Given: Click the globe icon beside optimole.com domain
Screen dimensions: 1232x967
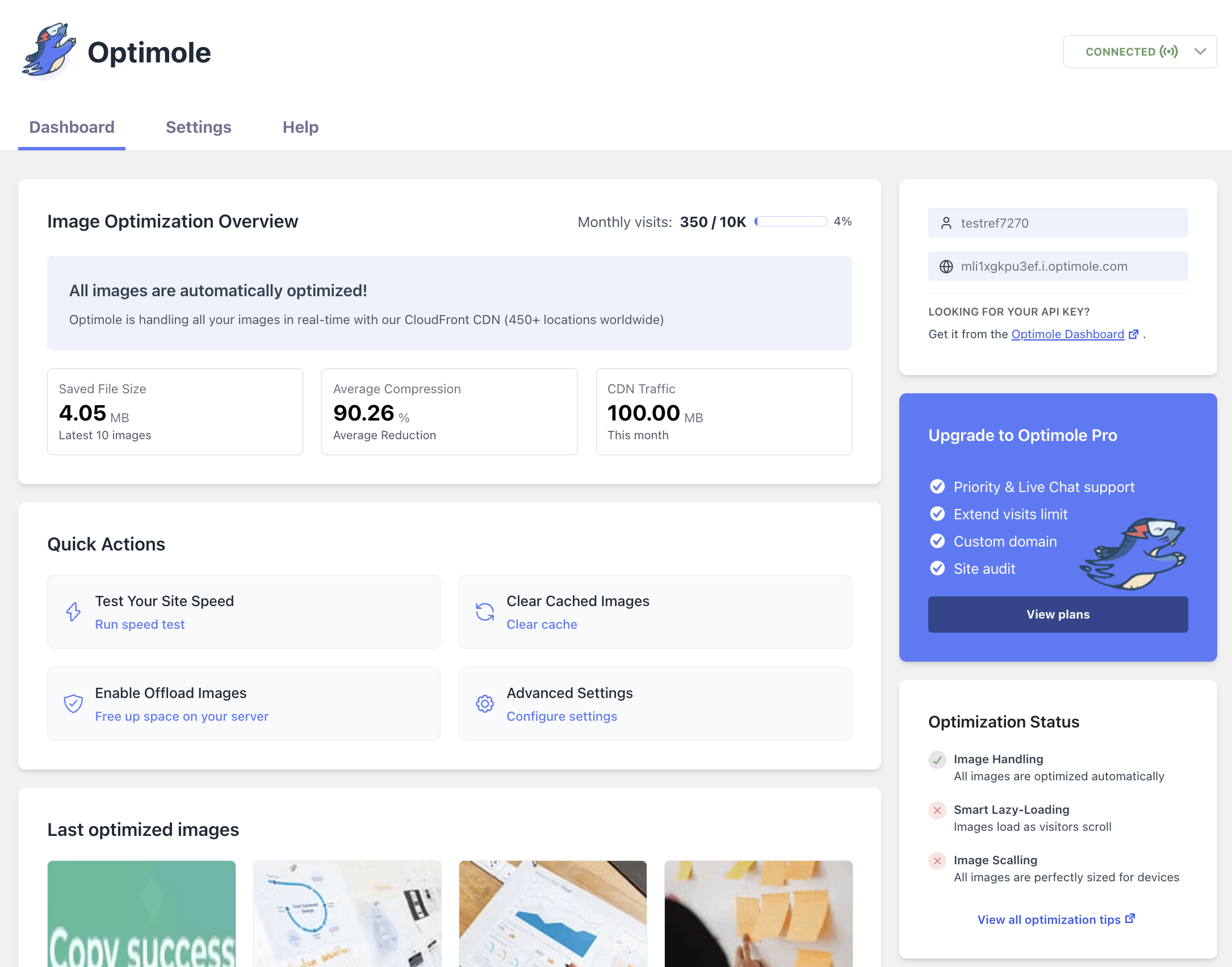Looking at the screenshot, I should 946,266.
